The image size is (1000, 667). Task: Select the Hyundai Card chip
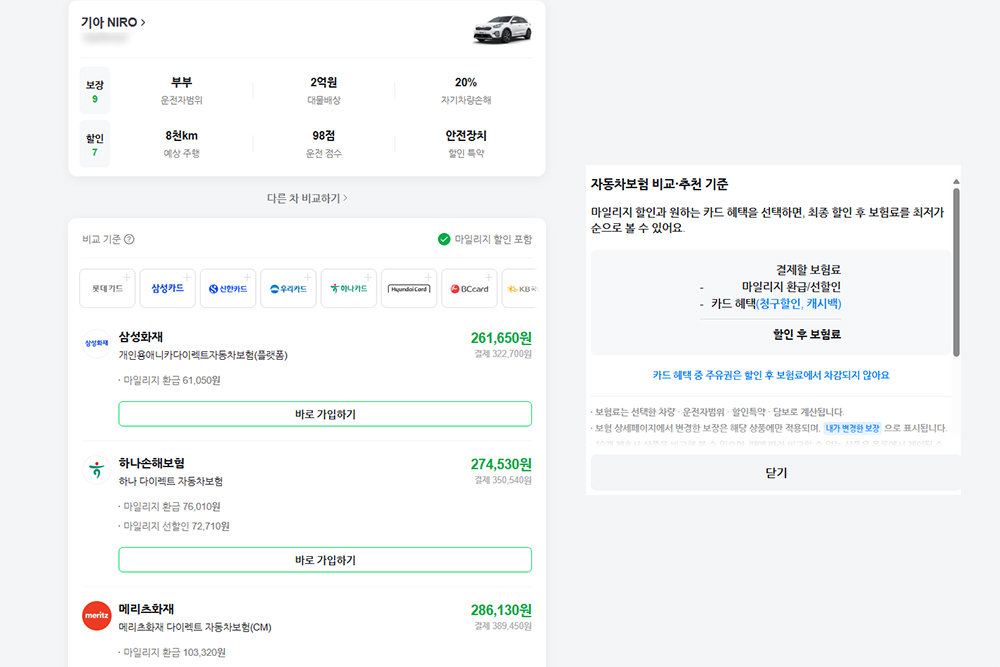click(x=408, y=288)
